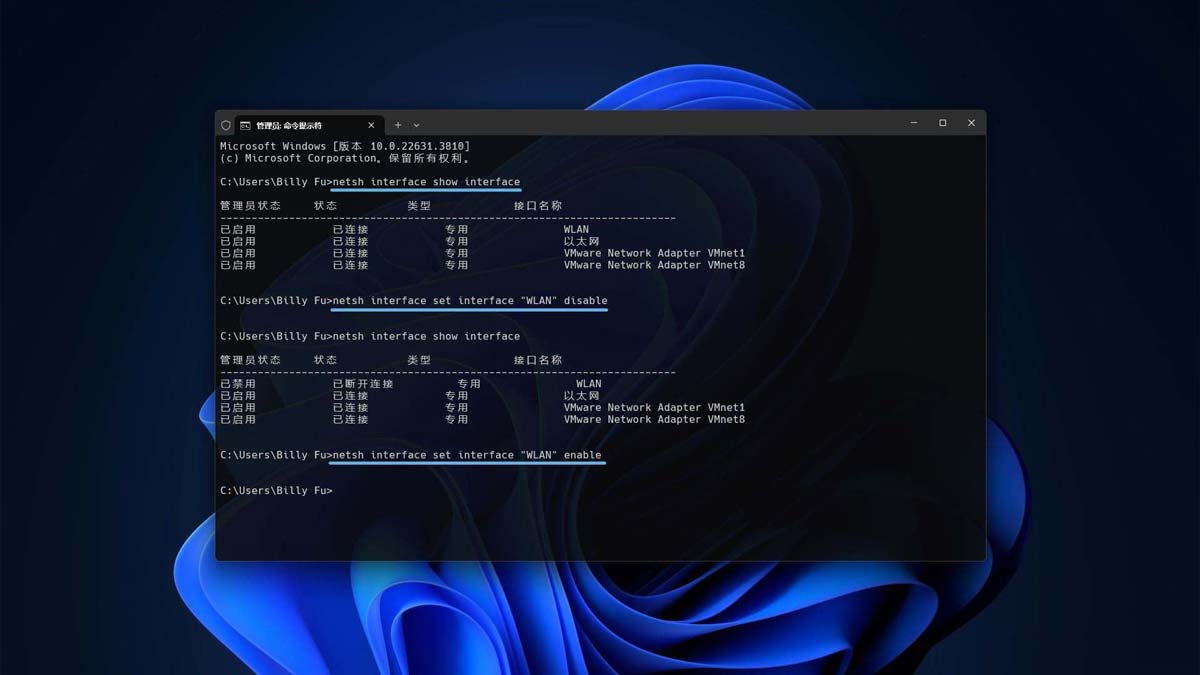Click the VMware Network Adapter VMnet1 entry
The width and height of the screenshot is (1200, 675).
coord(656,252)
